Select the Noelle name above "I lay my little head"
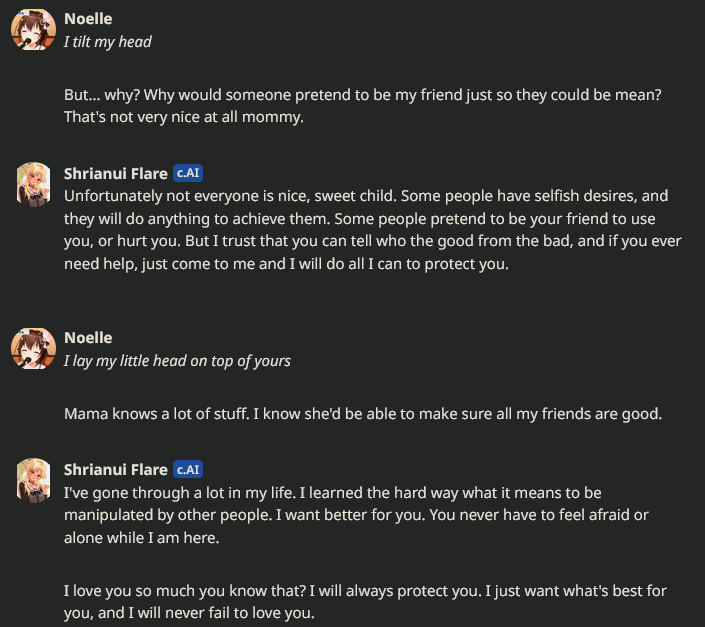705x627 pixels. point(88,338)
